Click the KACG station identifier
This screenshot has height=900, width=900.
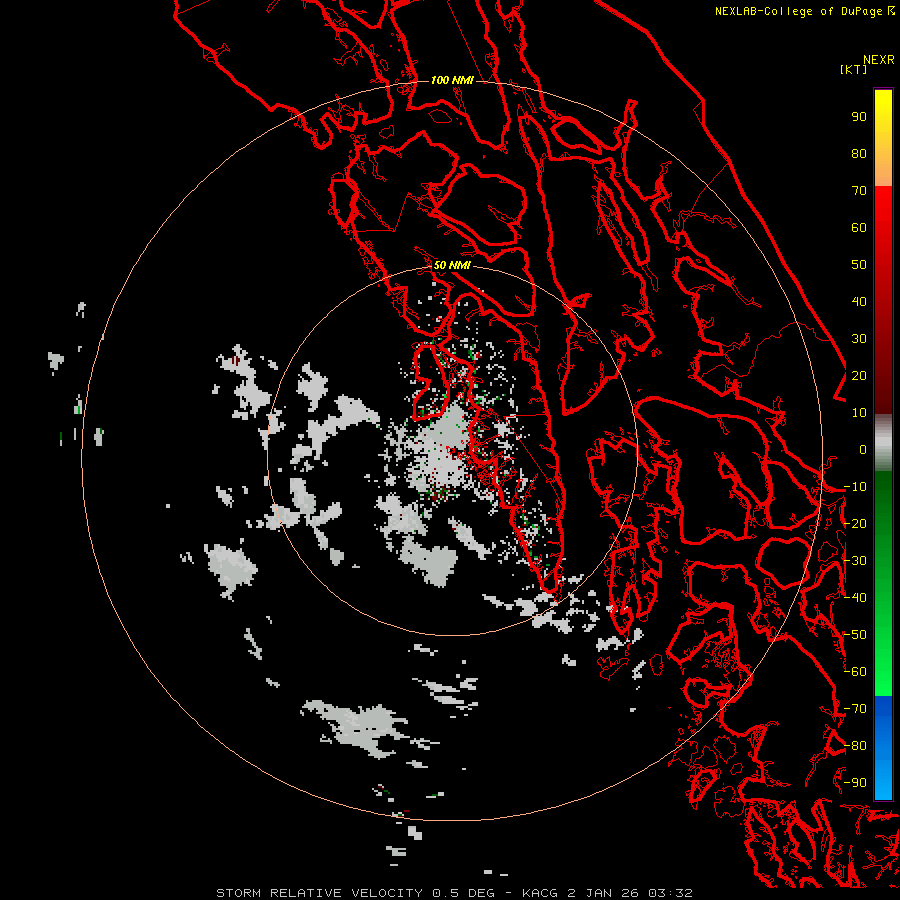(540, 893)
